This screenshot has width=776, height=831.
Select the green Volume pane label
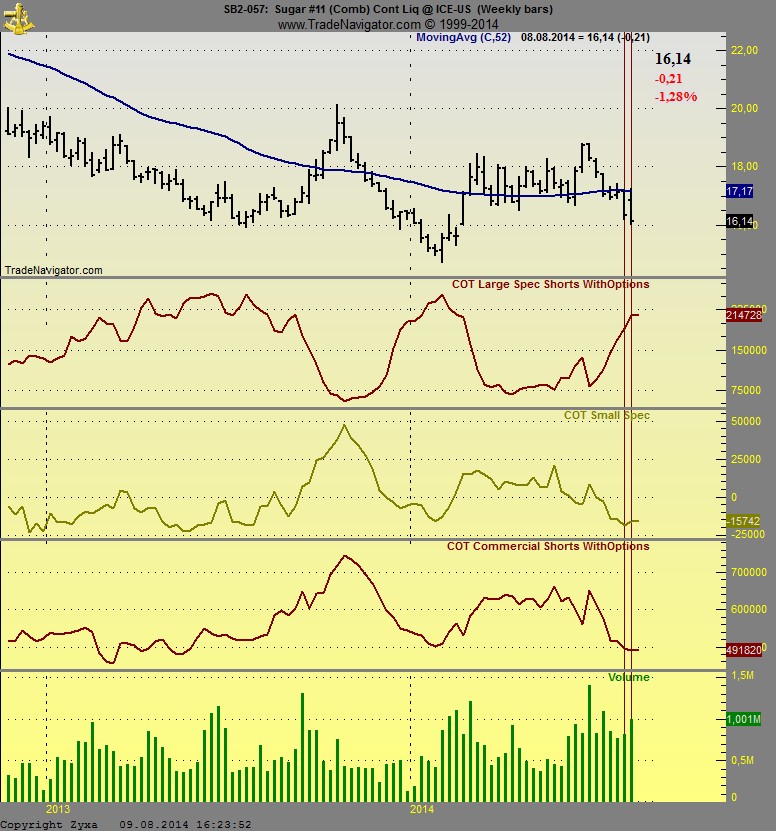click(629, 677)
